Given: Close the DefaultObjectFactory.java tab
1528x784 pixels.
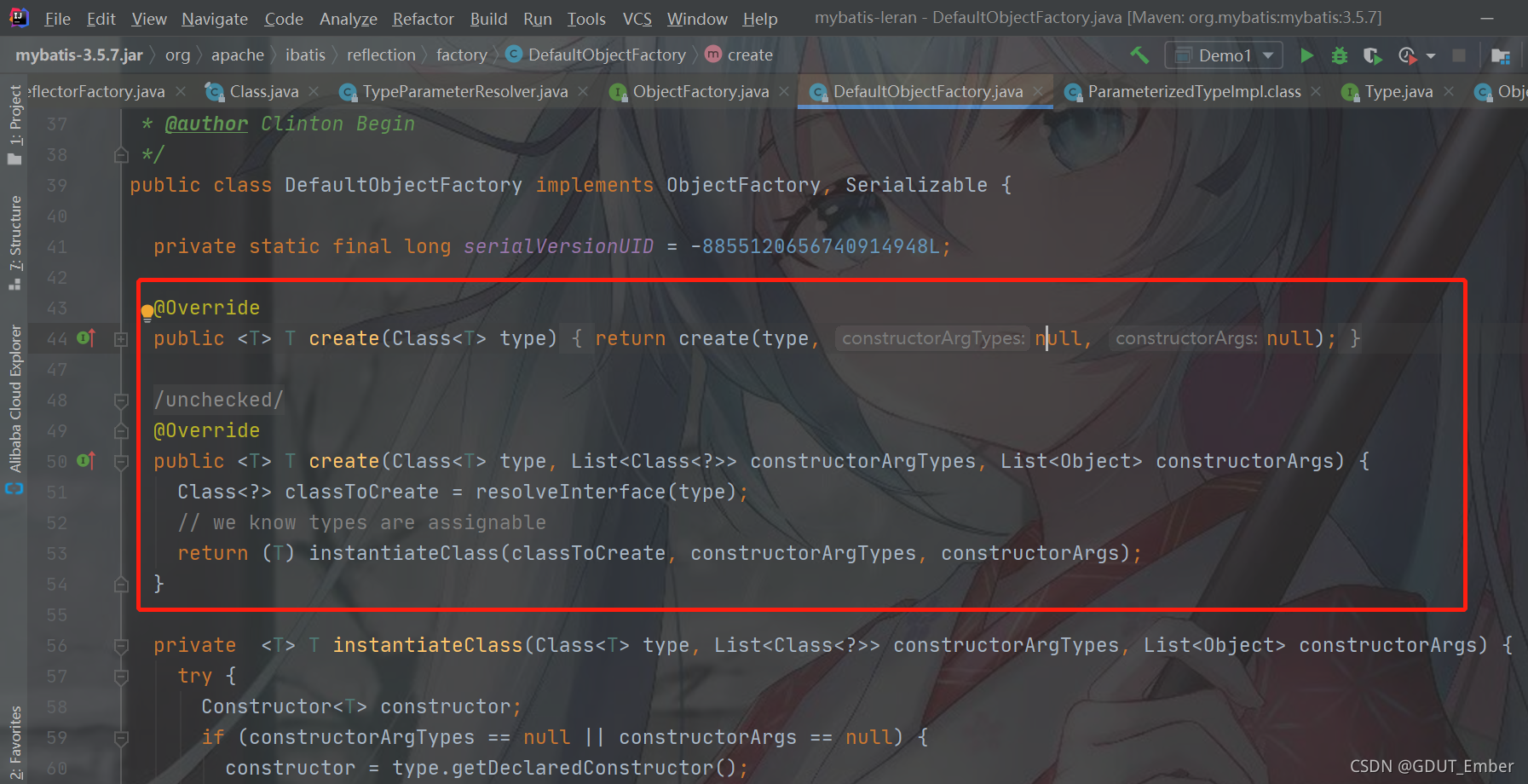Looking at the screenshot, I should point(1038,91).
